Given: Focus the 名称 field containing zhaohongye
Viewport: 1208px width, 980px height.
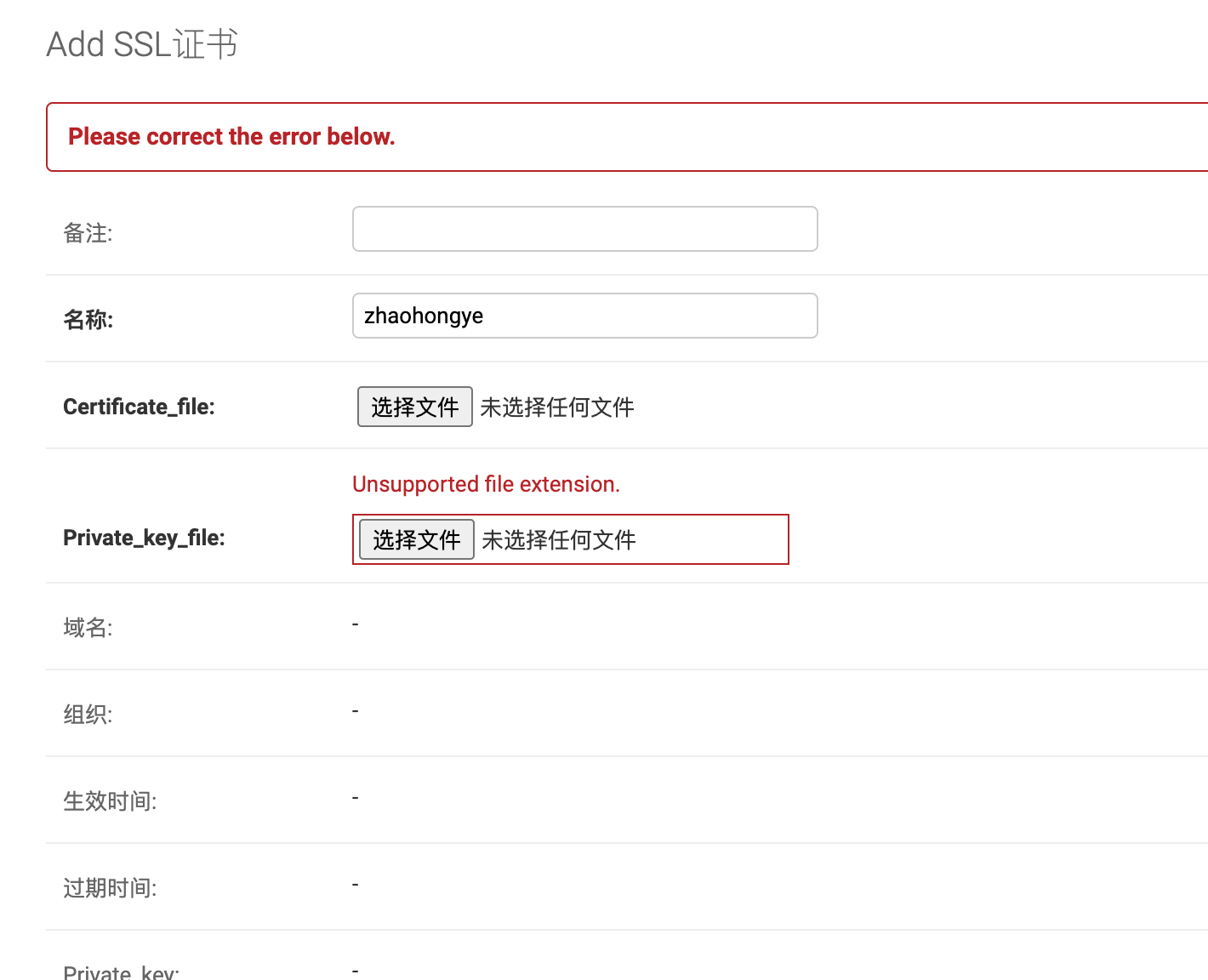Looking at the screenshot, I should [x=585, y=316].
